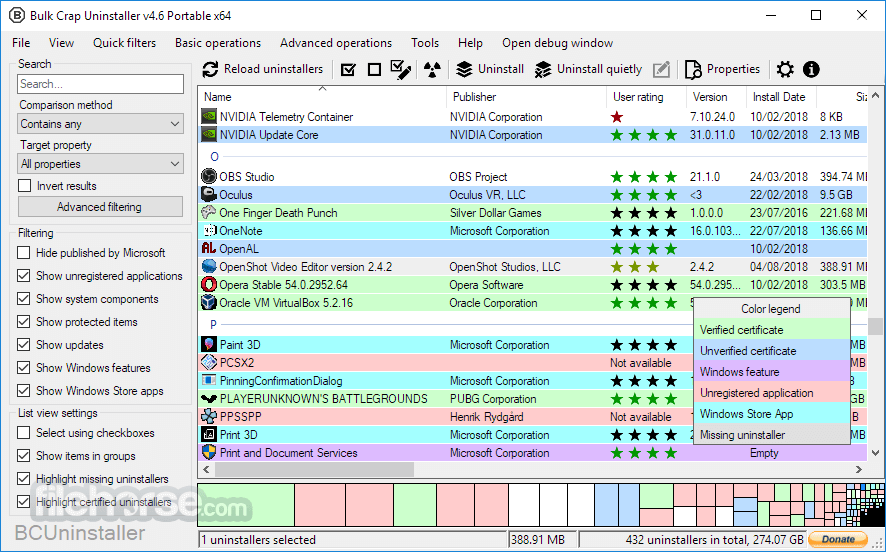Click the horizontal scrollbar thumb
886x552 pixels.
click(314, 469)
